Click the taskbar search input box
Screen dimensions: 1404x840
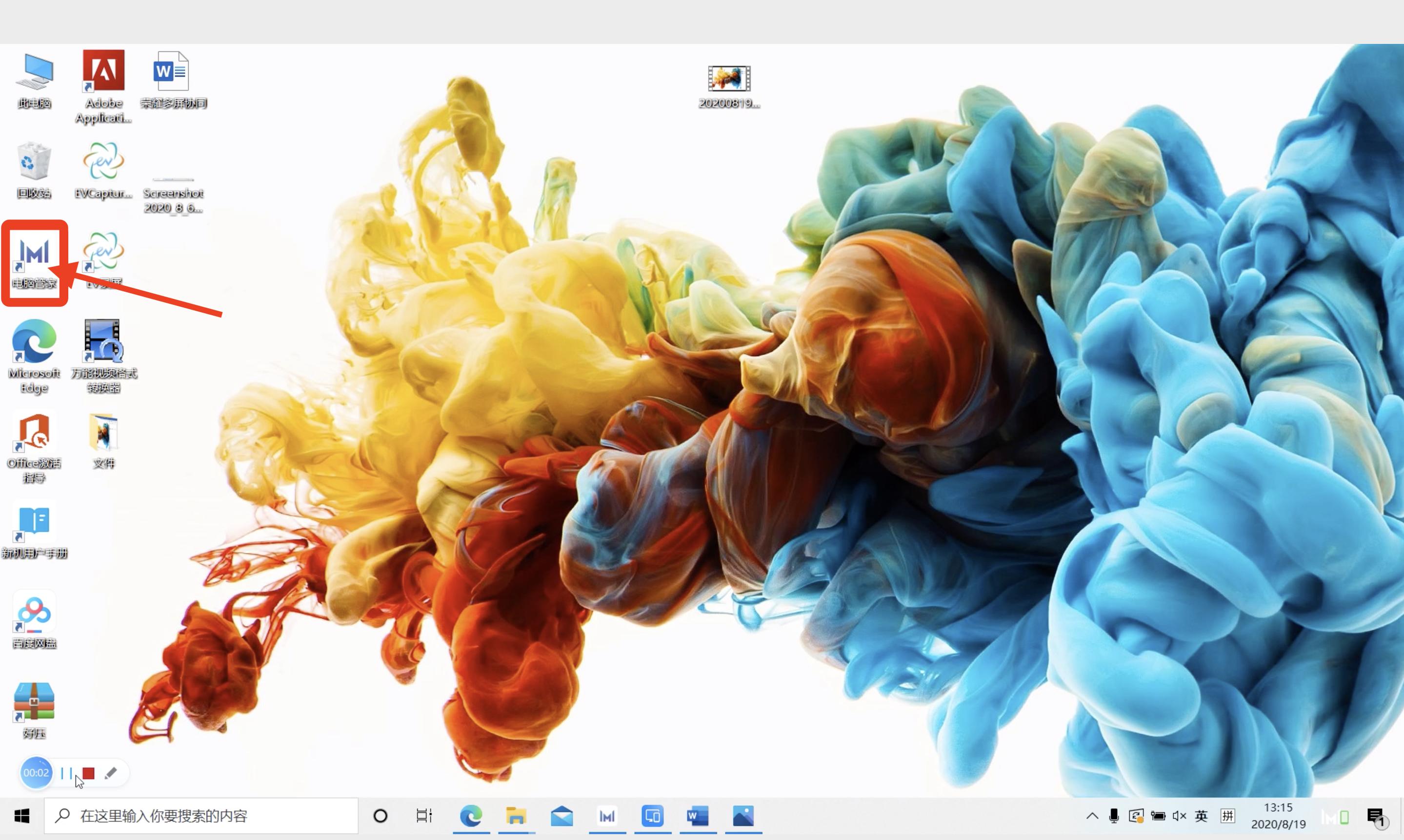[x=201, y=816]
